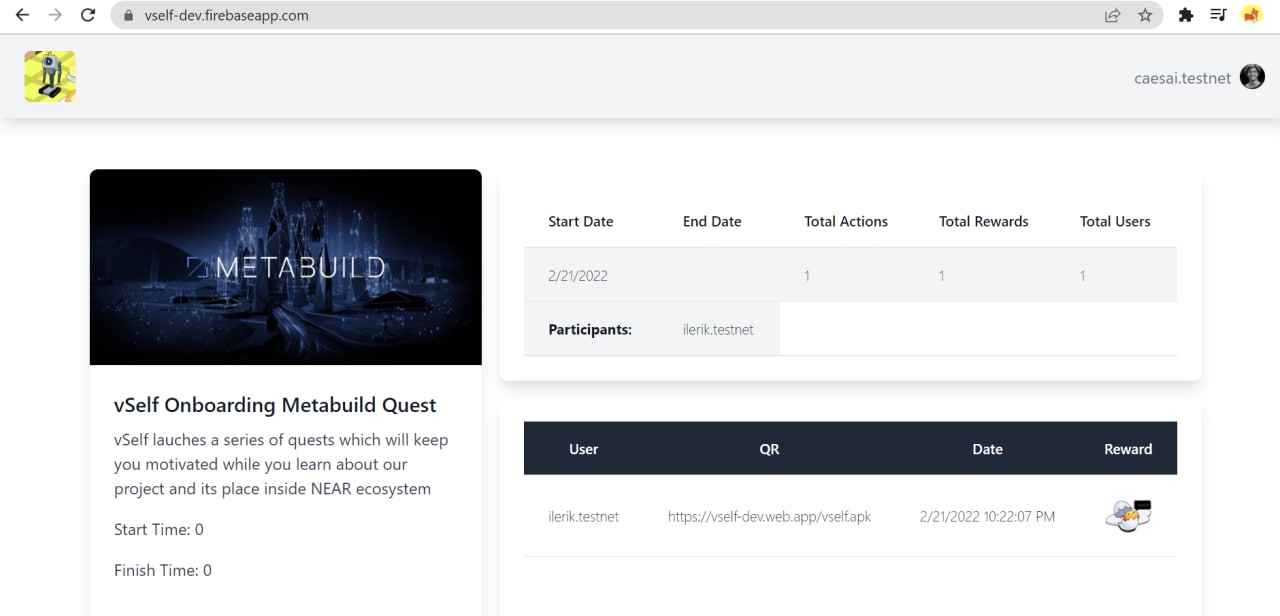Click the Participants label
This screenshot has height=616, width=1280.
[590, 329]
